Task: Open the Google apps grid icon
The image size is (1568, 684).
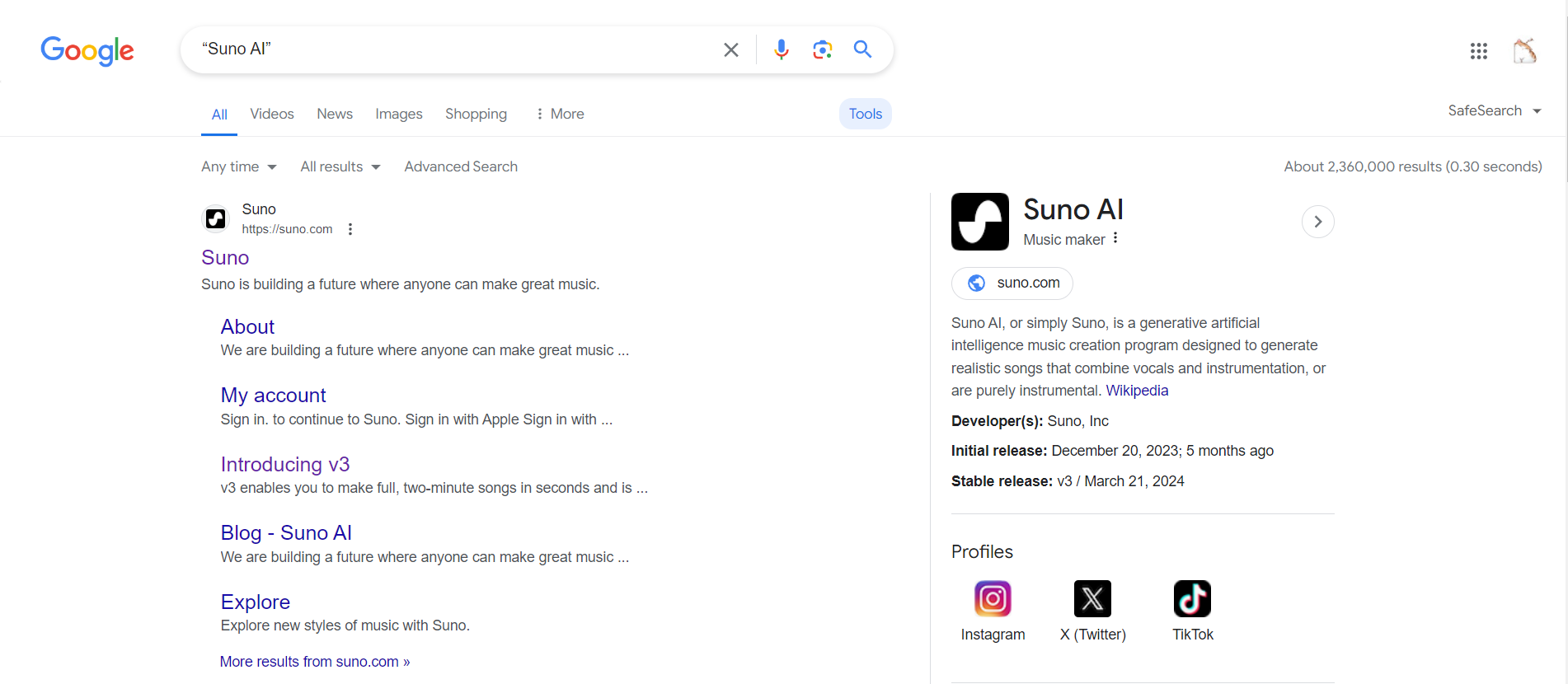Action: 1478,51
